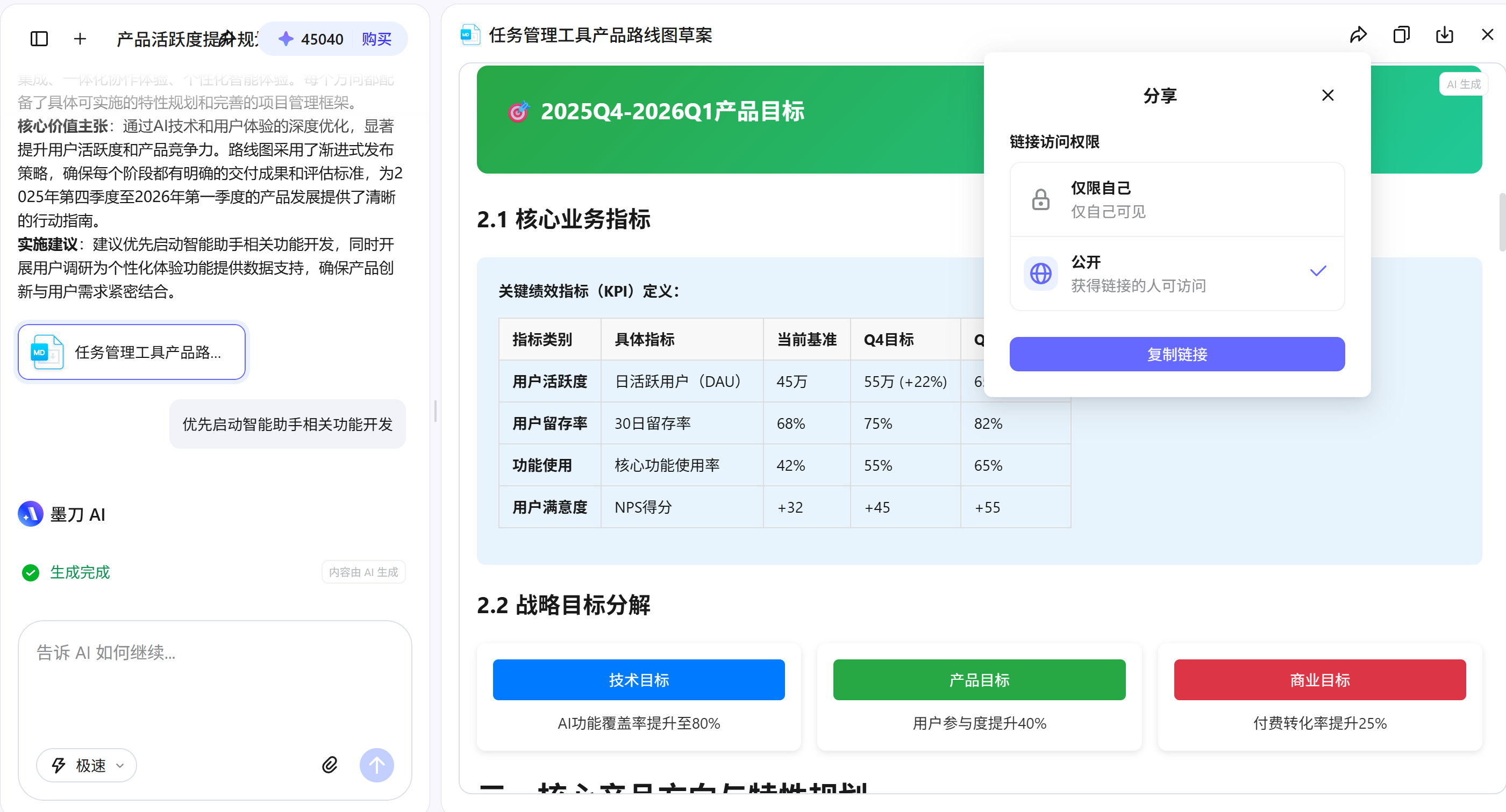This screenshot has height=812, width=1506.
Task: Send message with the arrow icon
Action: 376,765
